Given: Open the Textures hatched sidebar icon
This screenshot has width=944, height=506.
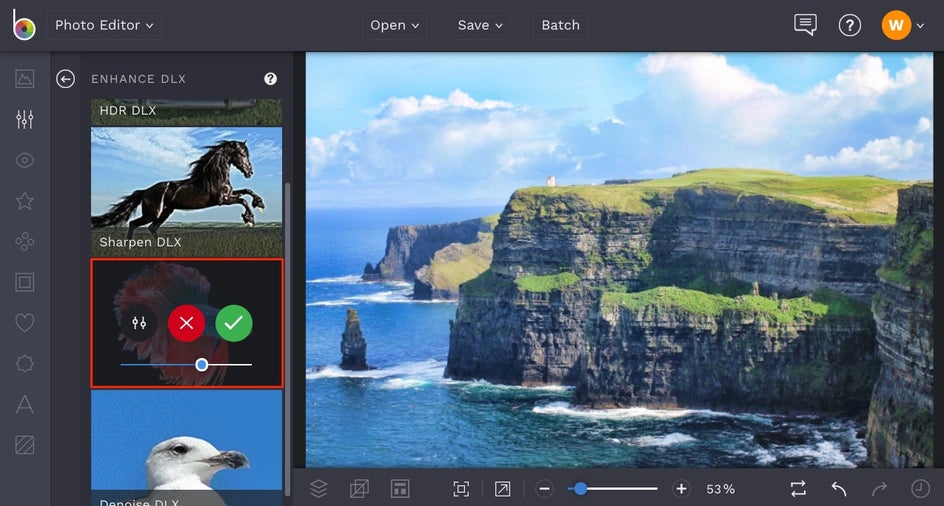Looking at the screenshot, I should coord(25,445).
